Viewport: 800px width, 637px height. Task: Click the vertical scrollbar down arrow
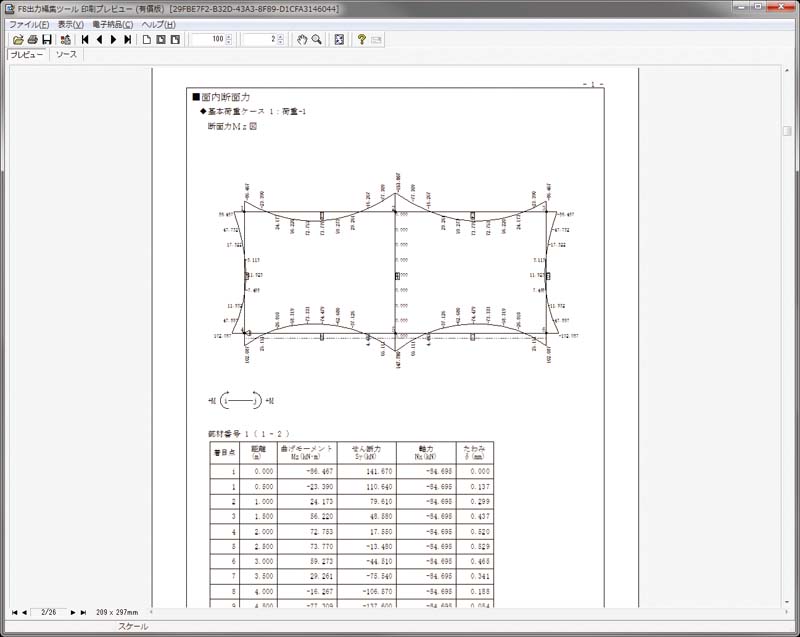[787, 602]
